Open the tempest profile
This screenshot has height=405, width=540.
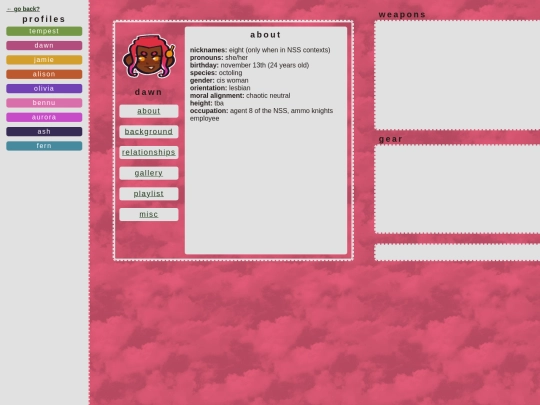click(44, 31)
